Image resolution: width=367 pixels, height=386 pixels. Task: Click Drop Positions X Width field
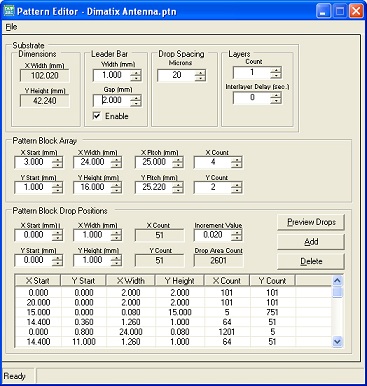(92, 235)
